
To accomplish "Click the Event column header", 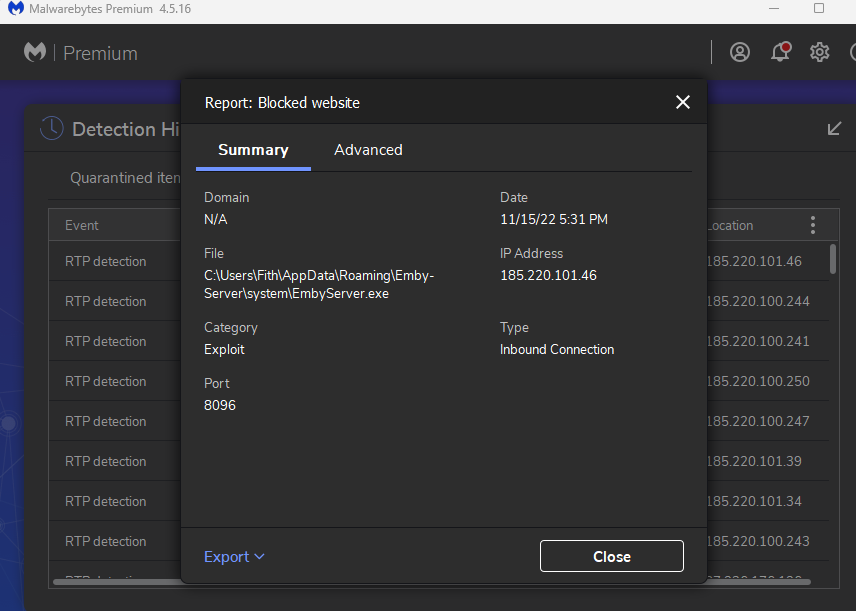I will [x=82, y=225].
